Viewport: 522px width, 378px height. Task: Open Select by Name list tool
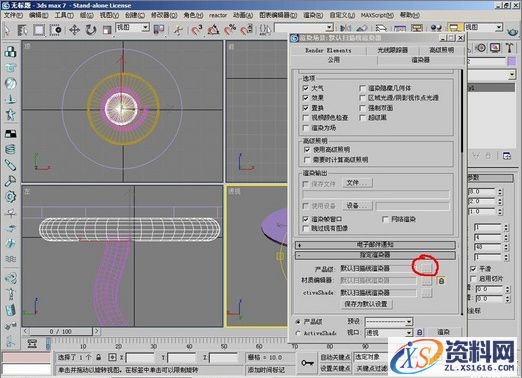pos(23,30)
